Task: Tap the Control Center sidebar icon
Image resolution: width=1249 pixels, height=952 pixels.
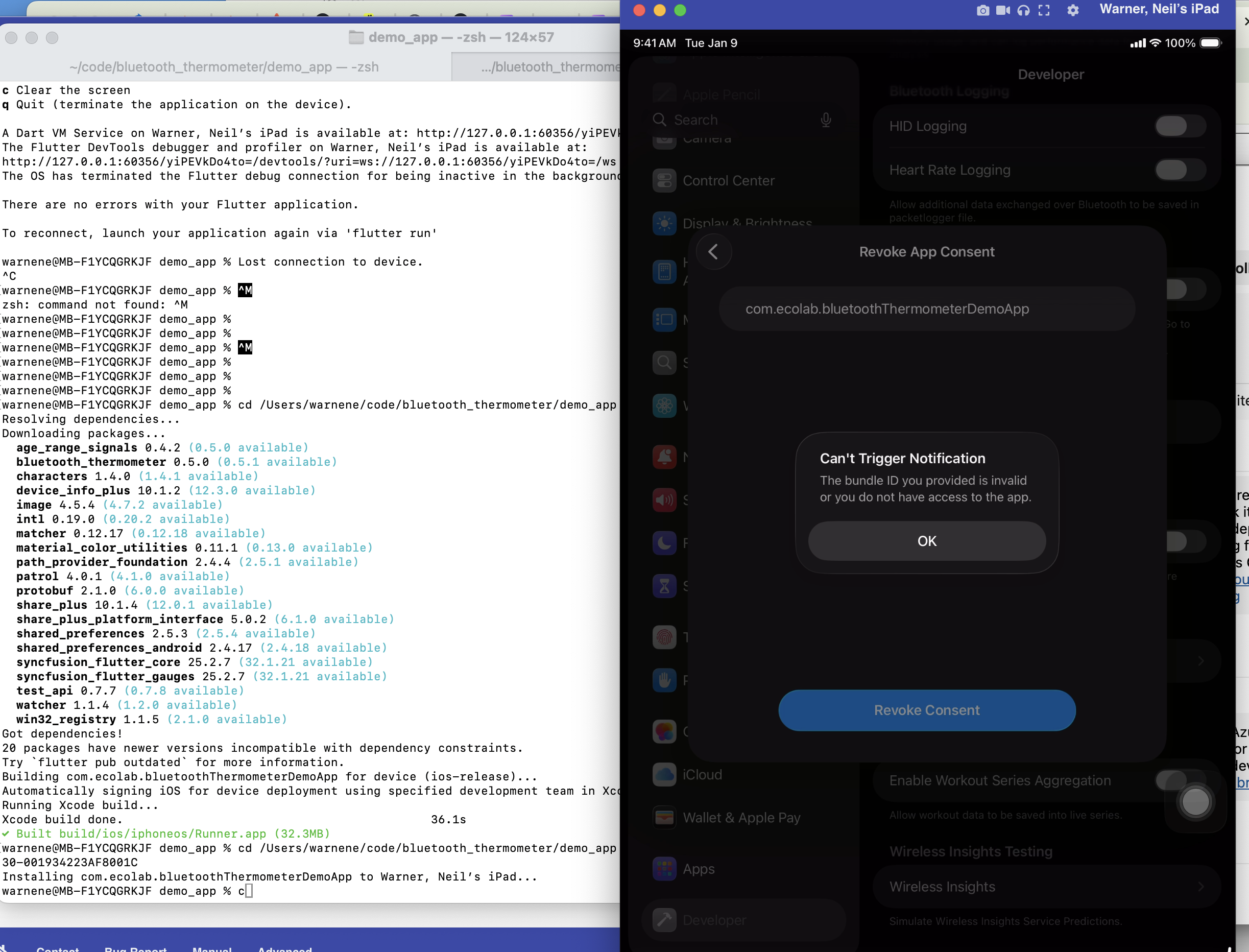Action: click(664, 181)
